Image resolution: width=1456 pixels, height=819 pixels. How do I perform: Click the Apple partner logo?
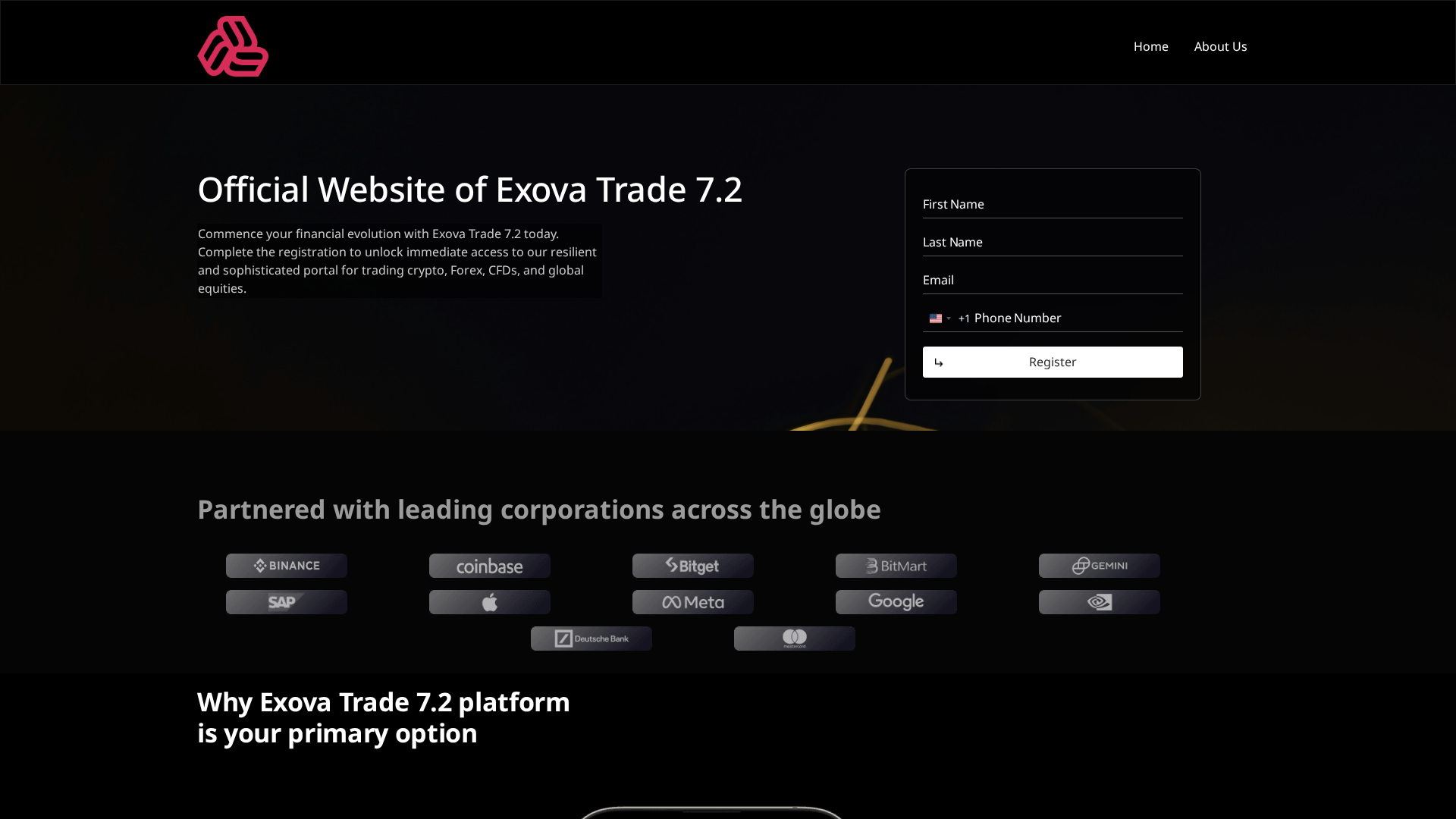tap(489, 602)
